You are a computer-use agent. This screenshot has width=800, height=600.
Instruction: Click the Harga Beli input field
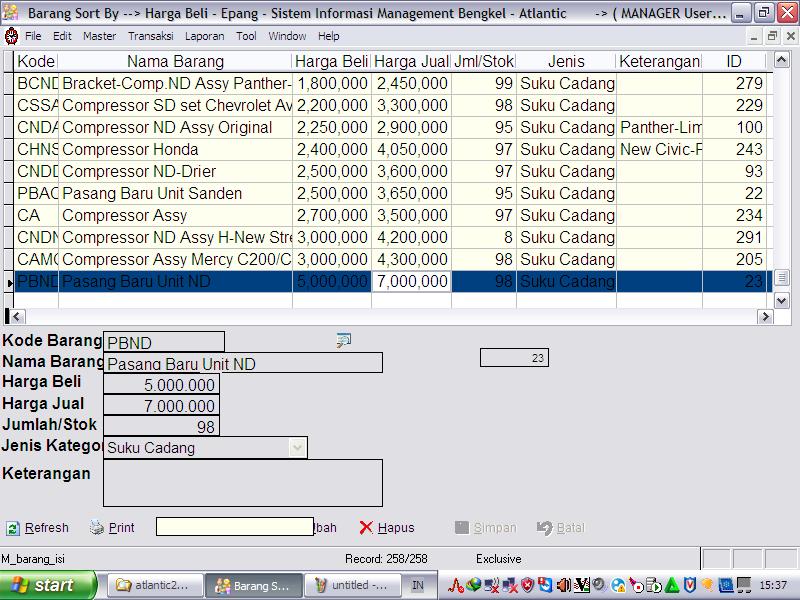160,384
